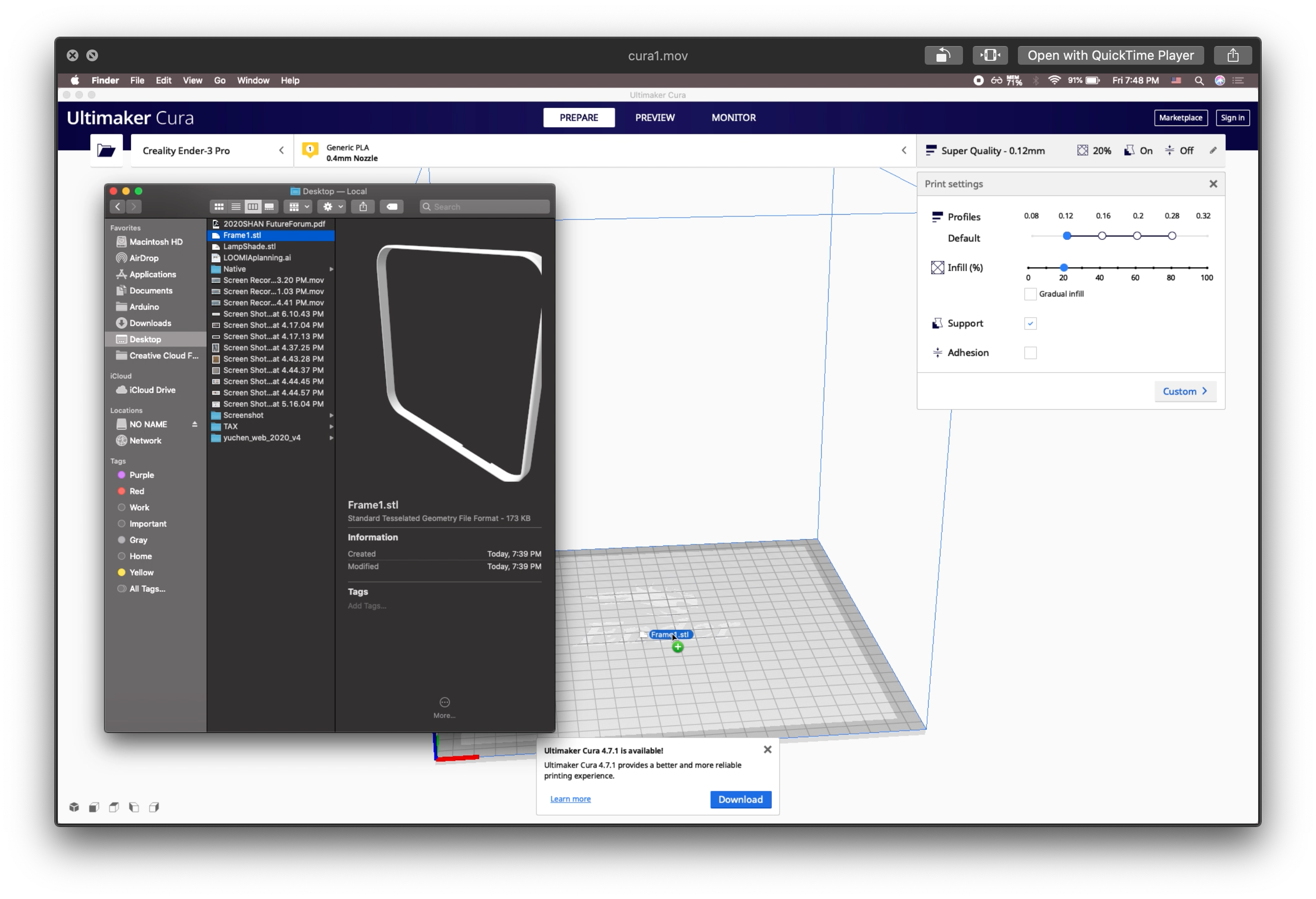
Task: Click the 3D view cube icon
Action: coord(74,807)
